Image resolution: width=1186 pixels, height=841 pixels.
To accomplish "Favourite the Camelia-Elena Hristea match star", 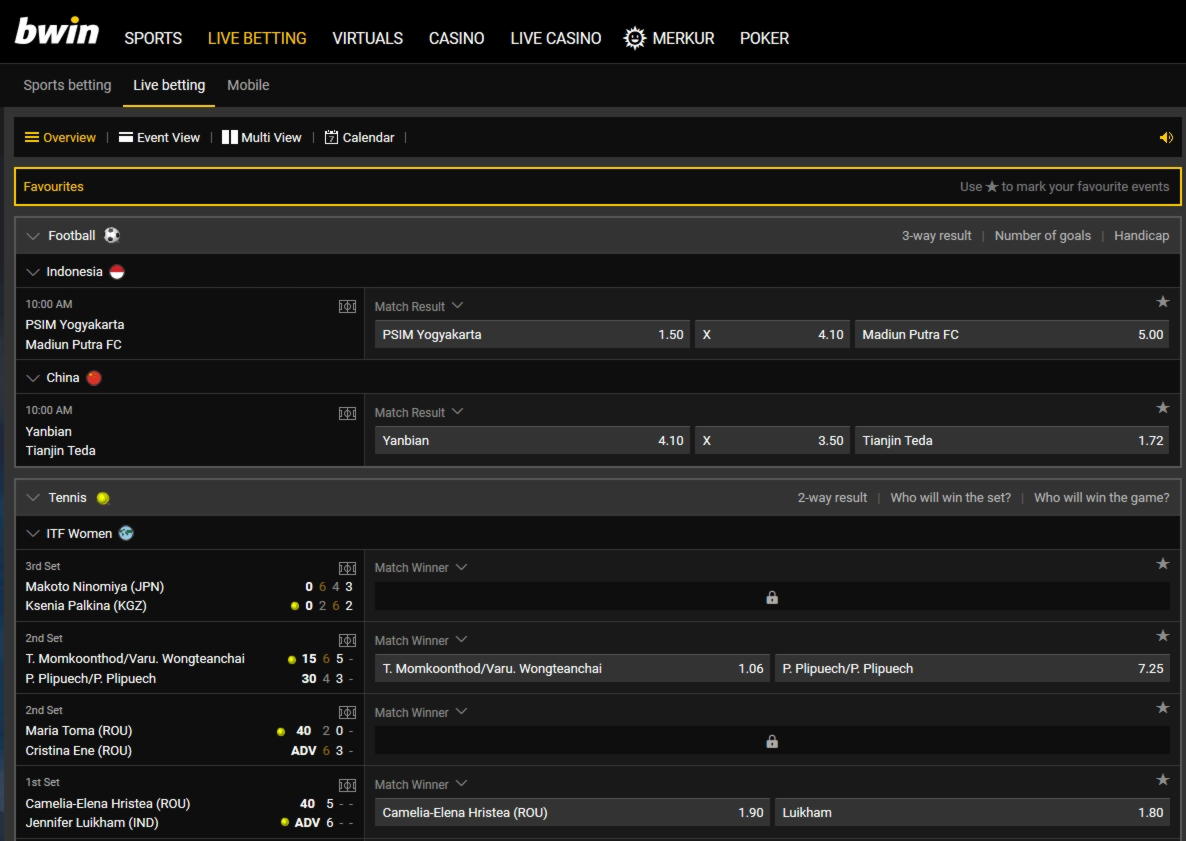I will [1163, 780].
